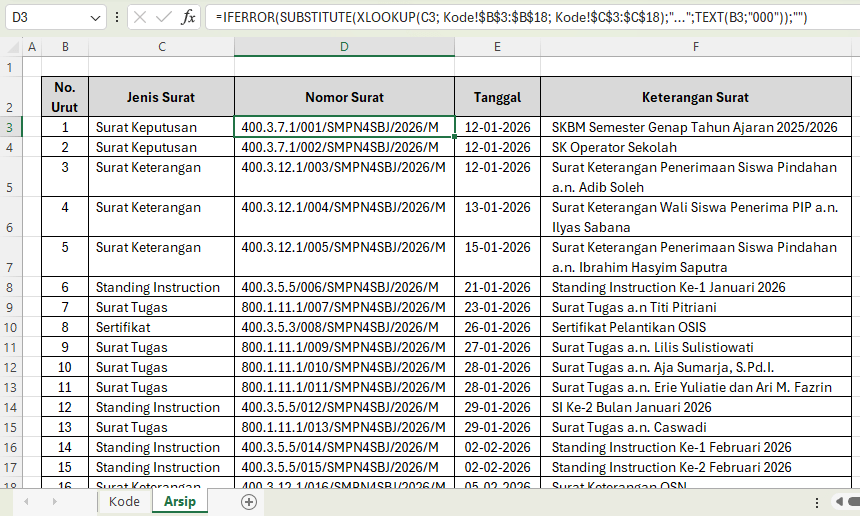Select column A header
This screenshot has width=860, height=516.
point(32,47)
